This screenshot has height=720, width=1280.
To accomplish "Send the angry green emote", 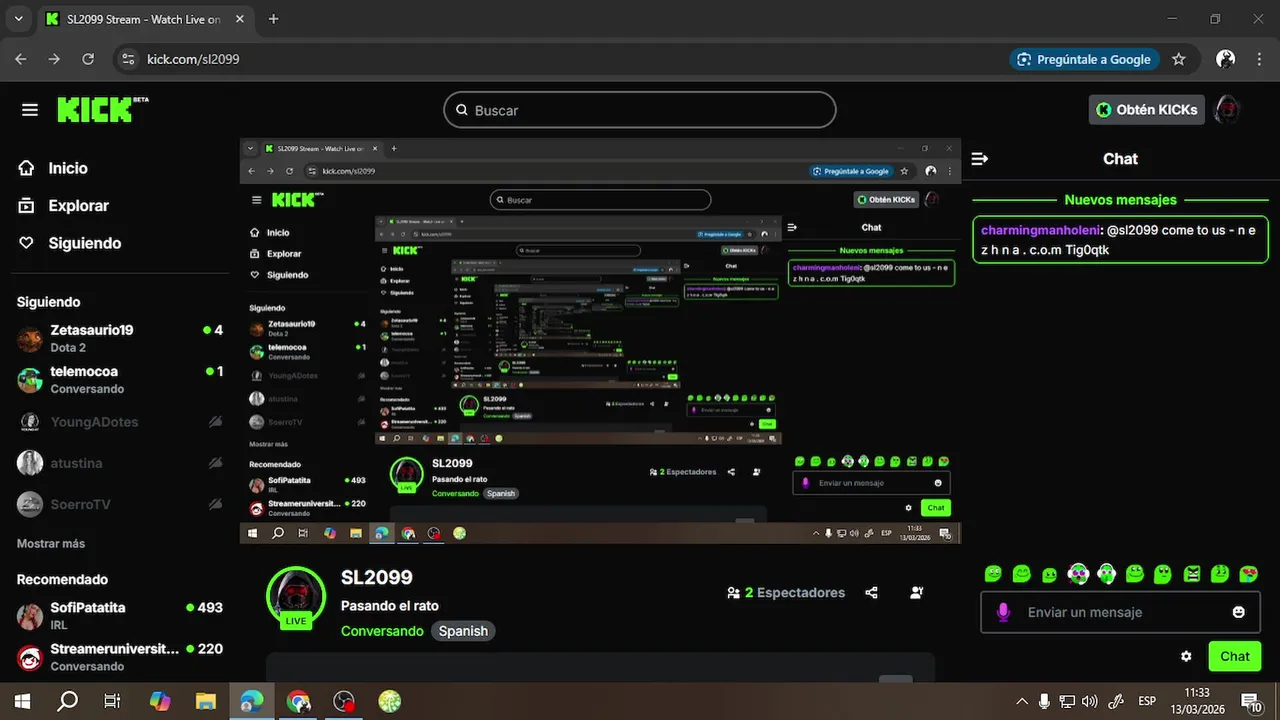I will 1192,574.
